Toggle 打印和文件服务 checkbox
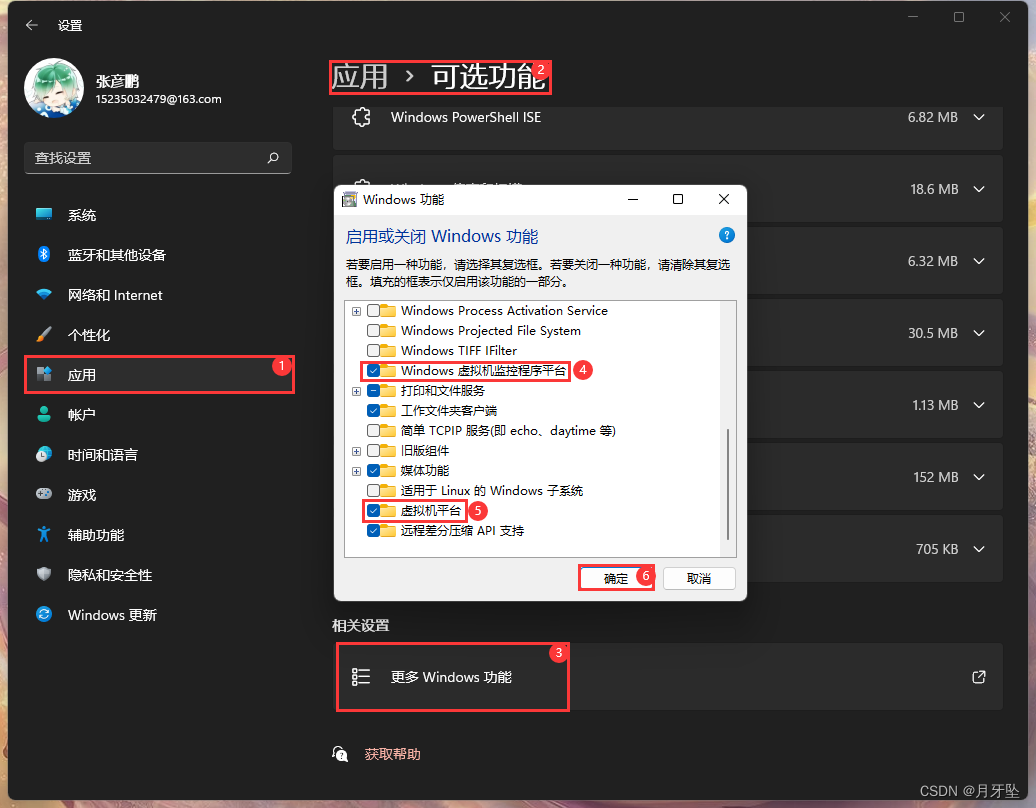Screen dimensions: 1036x808 click(x=373, y=390)
